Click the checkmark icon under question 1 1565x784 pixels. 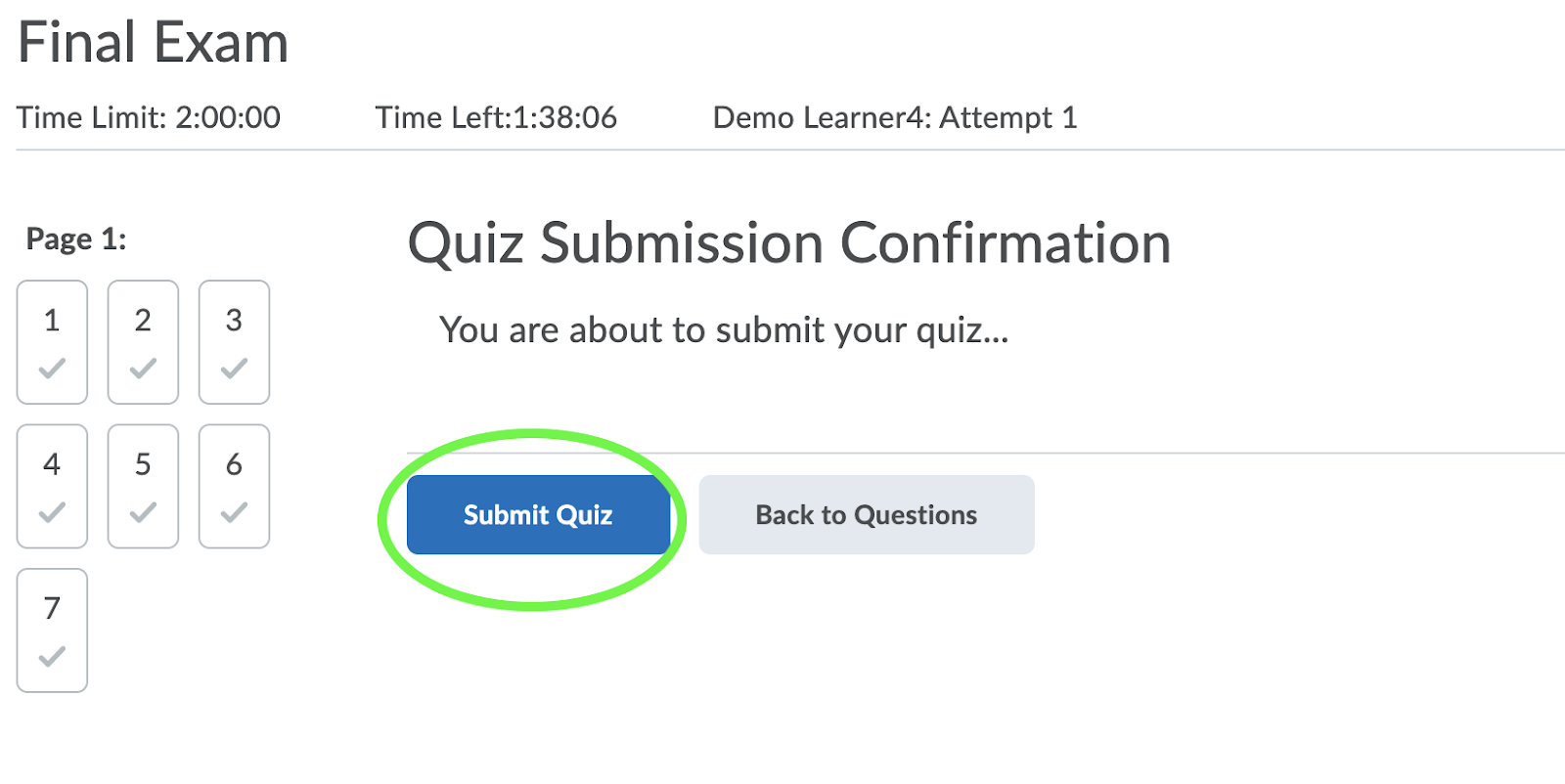click(52, 369)
